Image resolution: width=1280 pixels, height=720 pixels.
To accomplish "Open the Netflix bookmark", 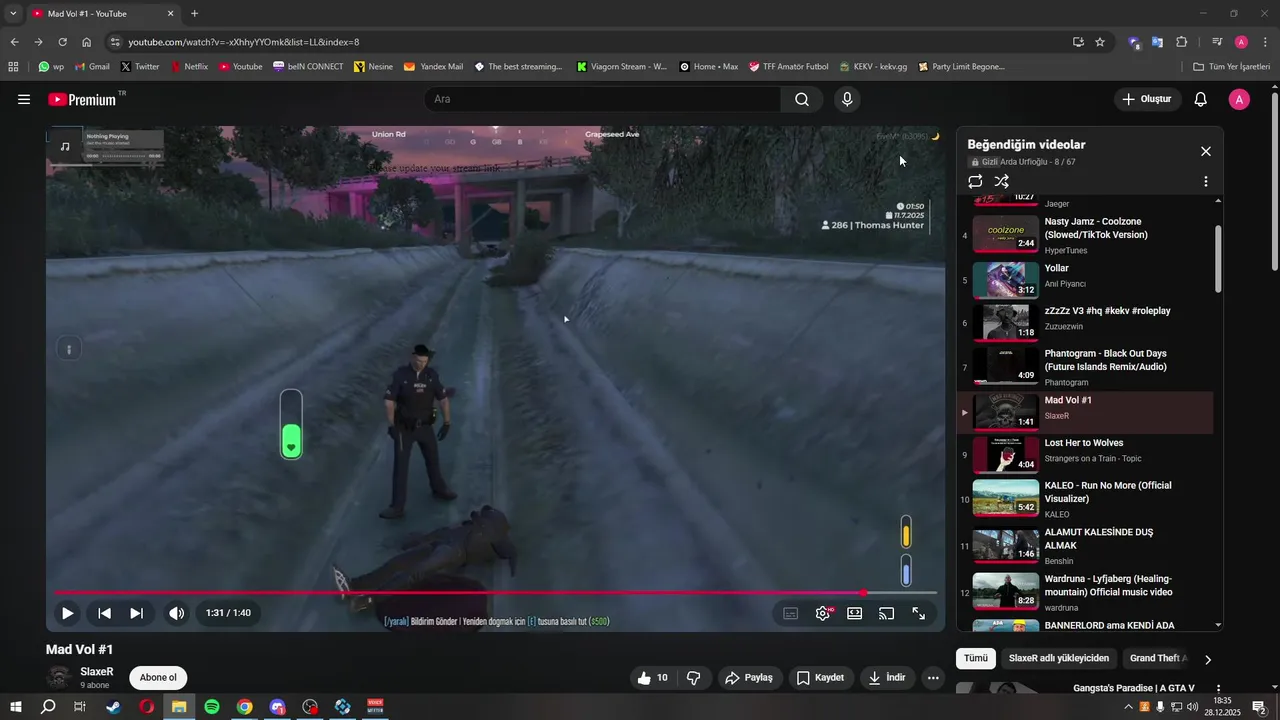I will click(x=189, y=67).
